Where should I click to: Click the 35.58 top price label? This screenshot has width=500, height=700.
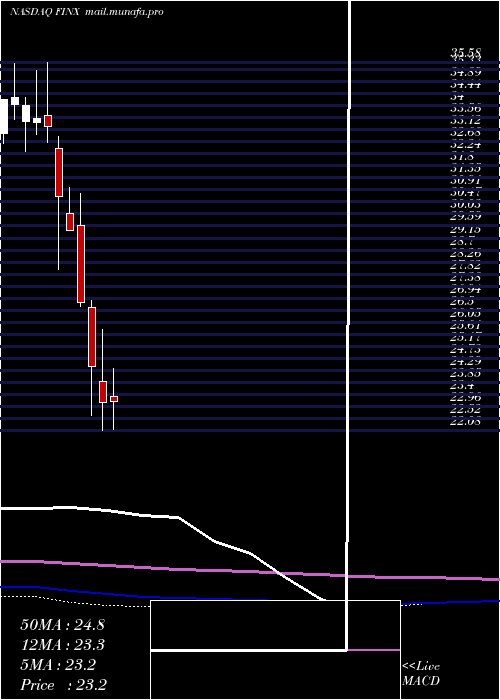[x=465, y=54]
